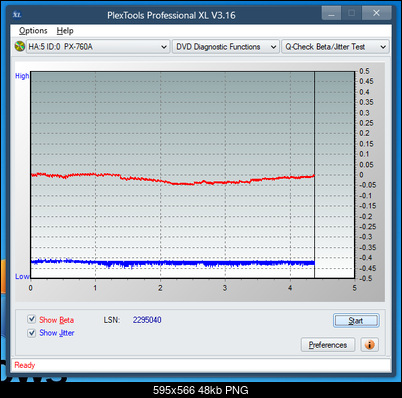Open the Preferences dialog
This screenshot has height=398, width=402.
coord(328,345)
